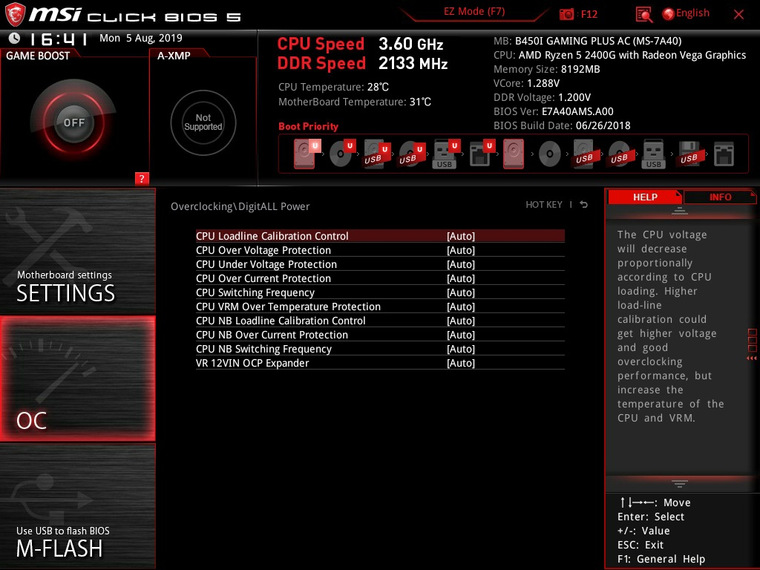Take a screenshot with the F12 camera icon
Viewport: 760px width, 570px height.
tap(566, 14)
